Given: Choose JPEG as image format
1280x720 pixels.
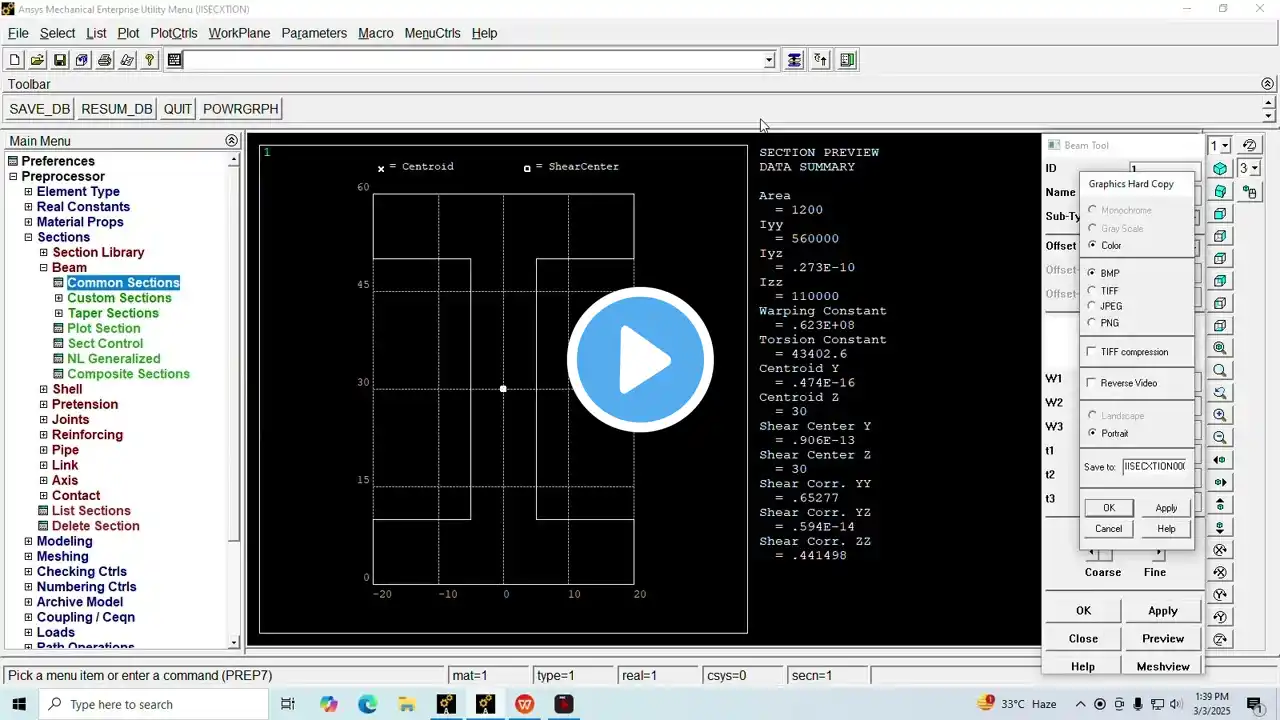Looking at the screenshot, I should (1092, 306).
